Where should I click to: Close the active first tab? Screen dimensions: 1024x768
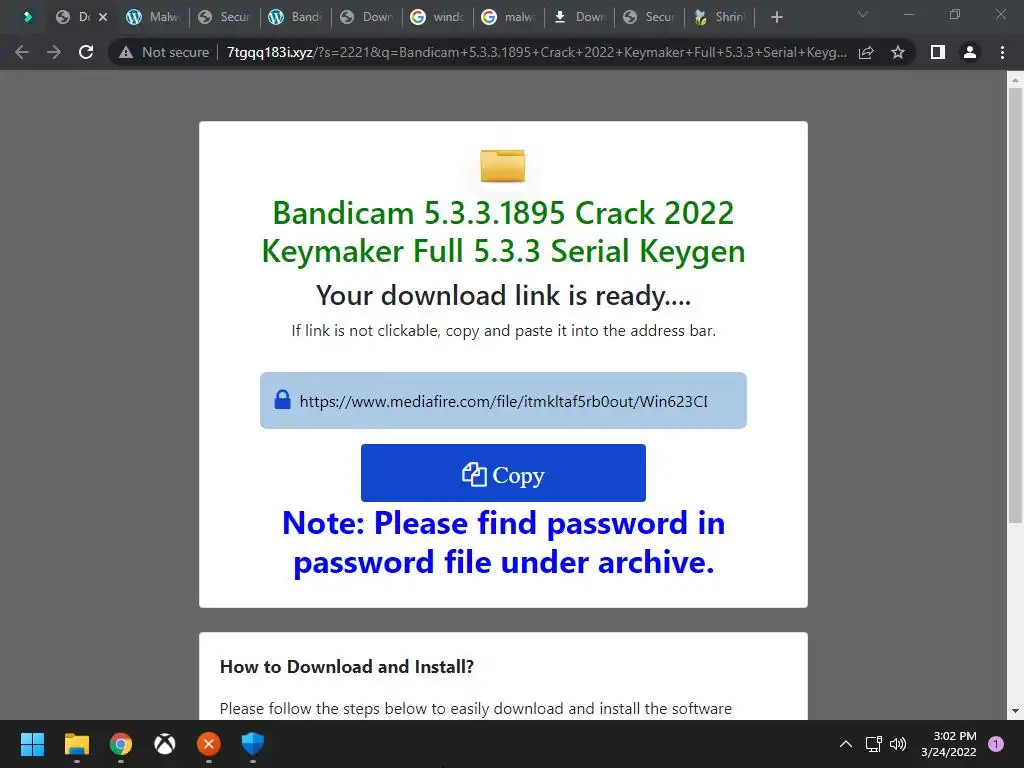(103, 17)
